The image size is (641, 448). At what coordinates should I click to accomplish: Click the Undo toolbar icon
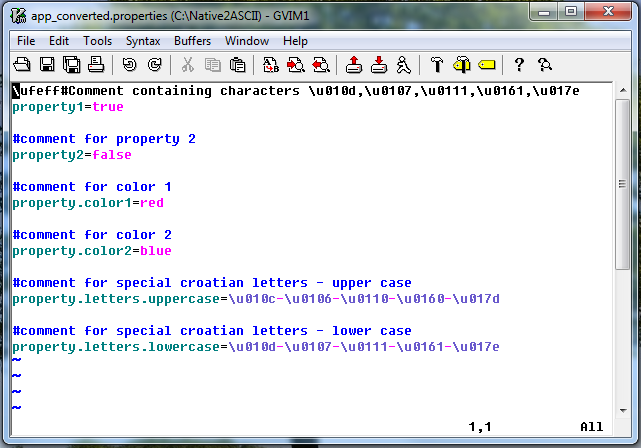pos(130,65)
